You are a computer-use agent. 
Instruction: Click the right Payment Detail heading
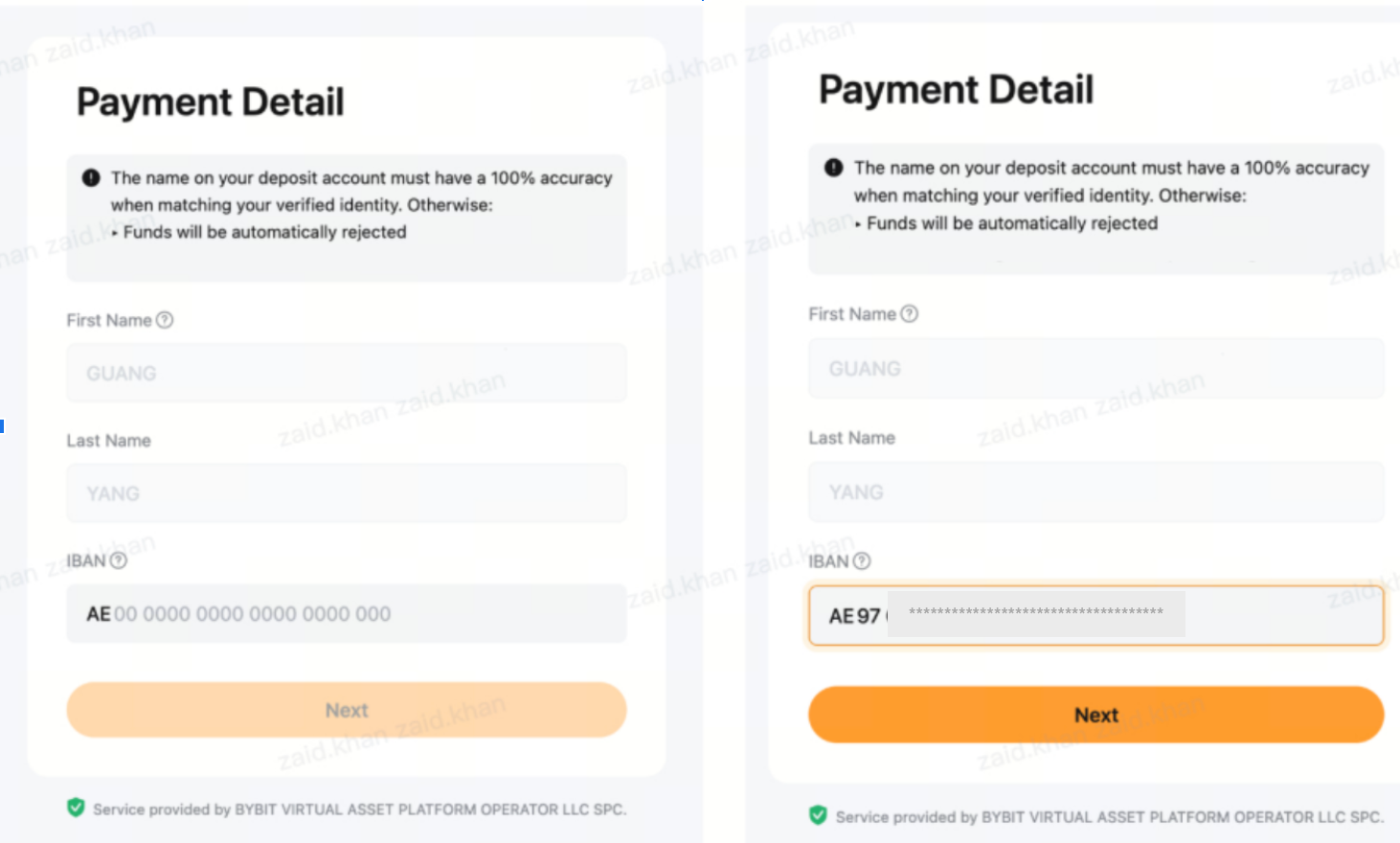pos(956,90)
